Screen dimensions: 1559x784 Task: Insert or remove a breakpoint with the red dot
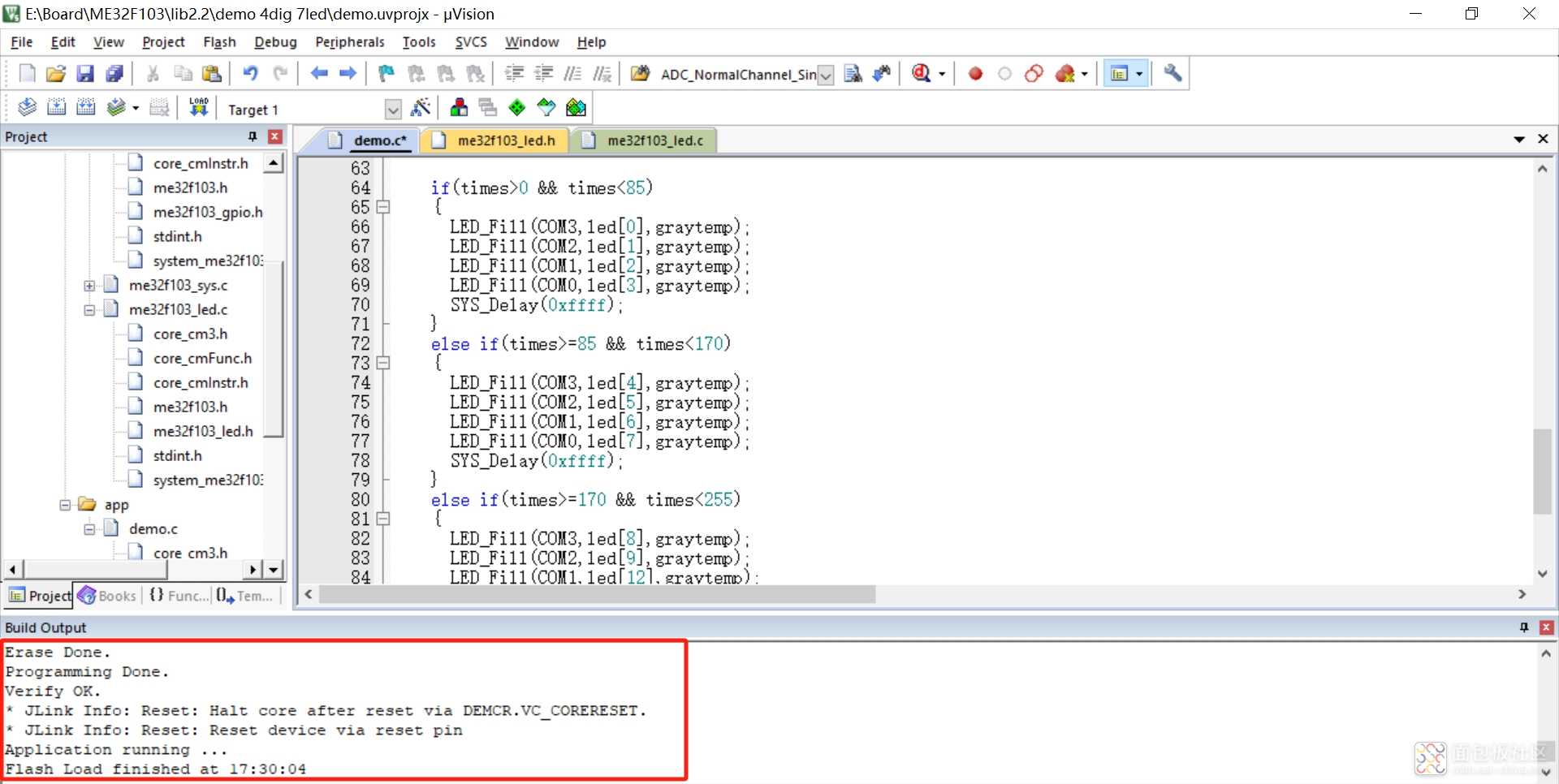point(975,74)
